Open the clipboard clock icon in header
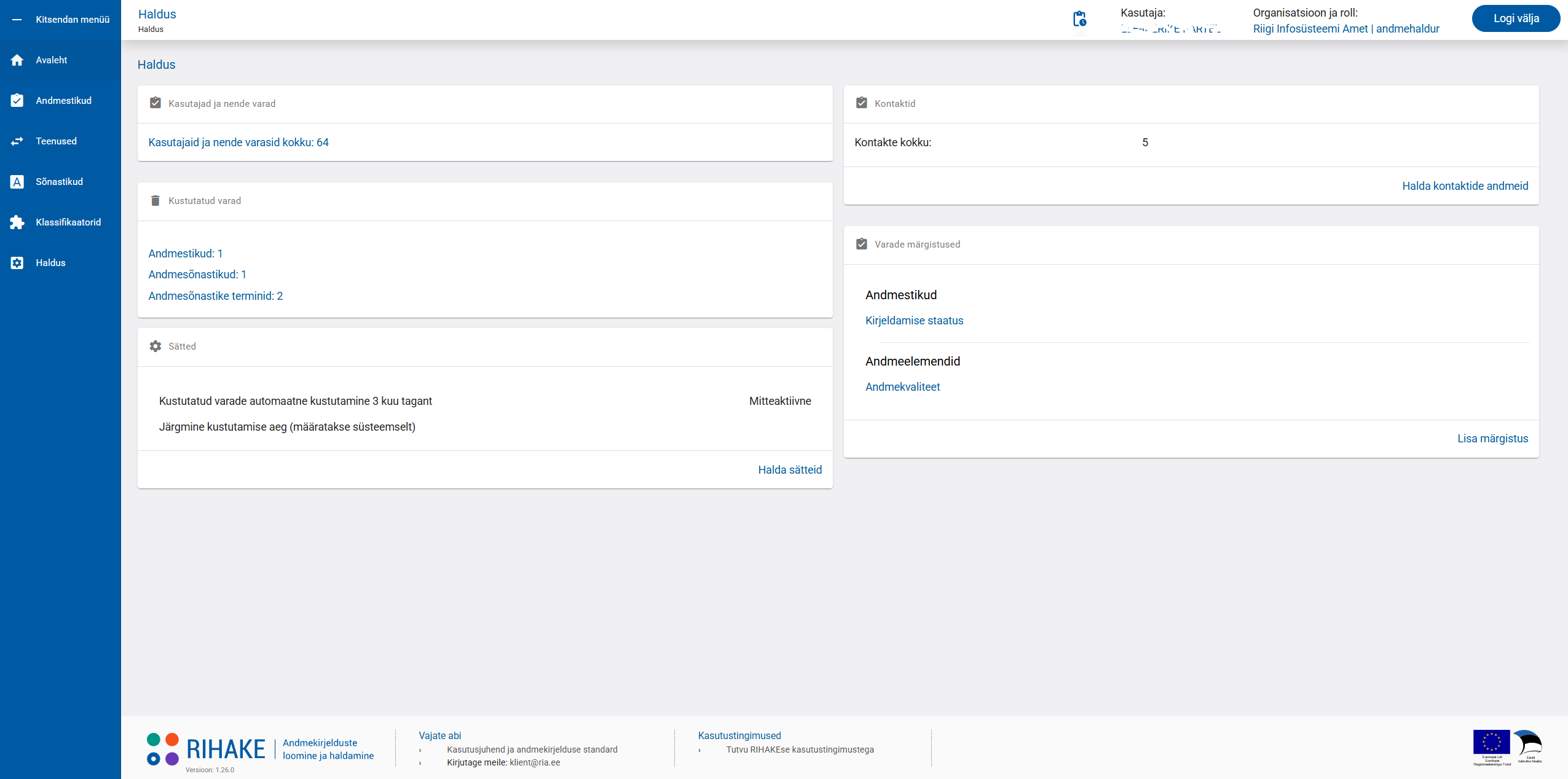Screen dimensions: 1568x779 pos(1079,20)
